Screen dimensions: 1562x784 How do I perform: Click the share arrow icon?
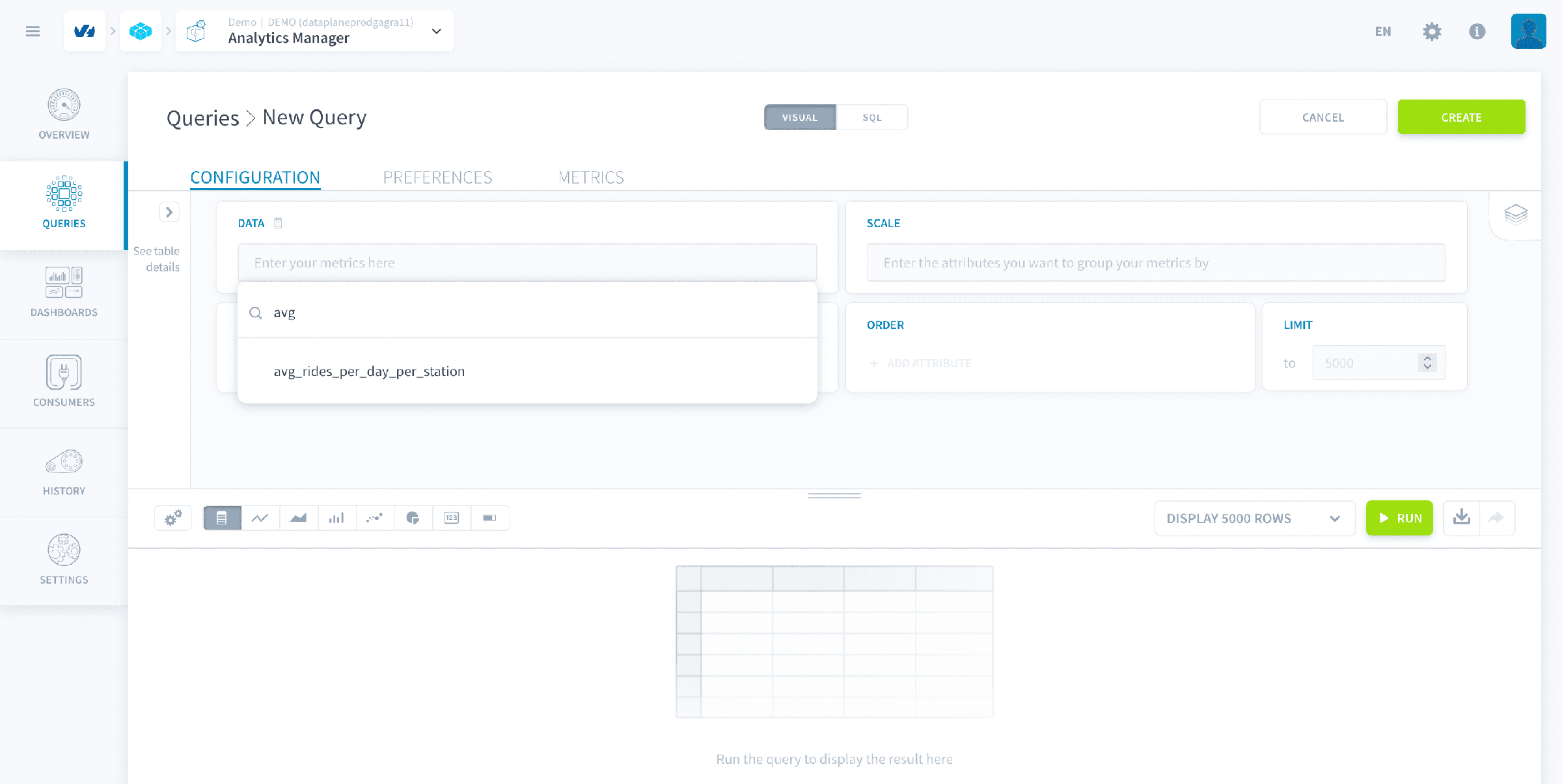(1497, 518)
